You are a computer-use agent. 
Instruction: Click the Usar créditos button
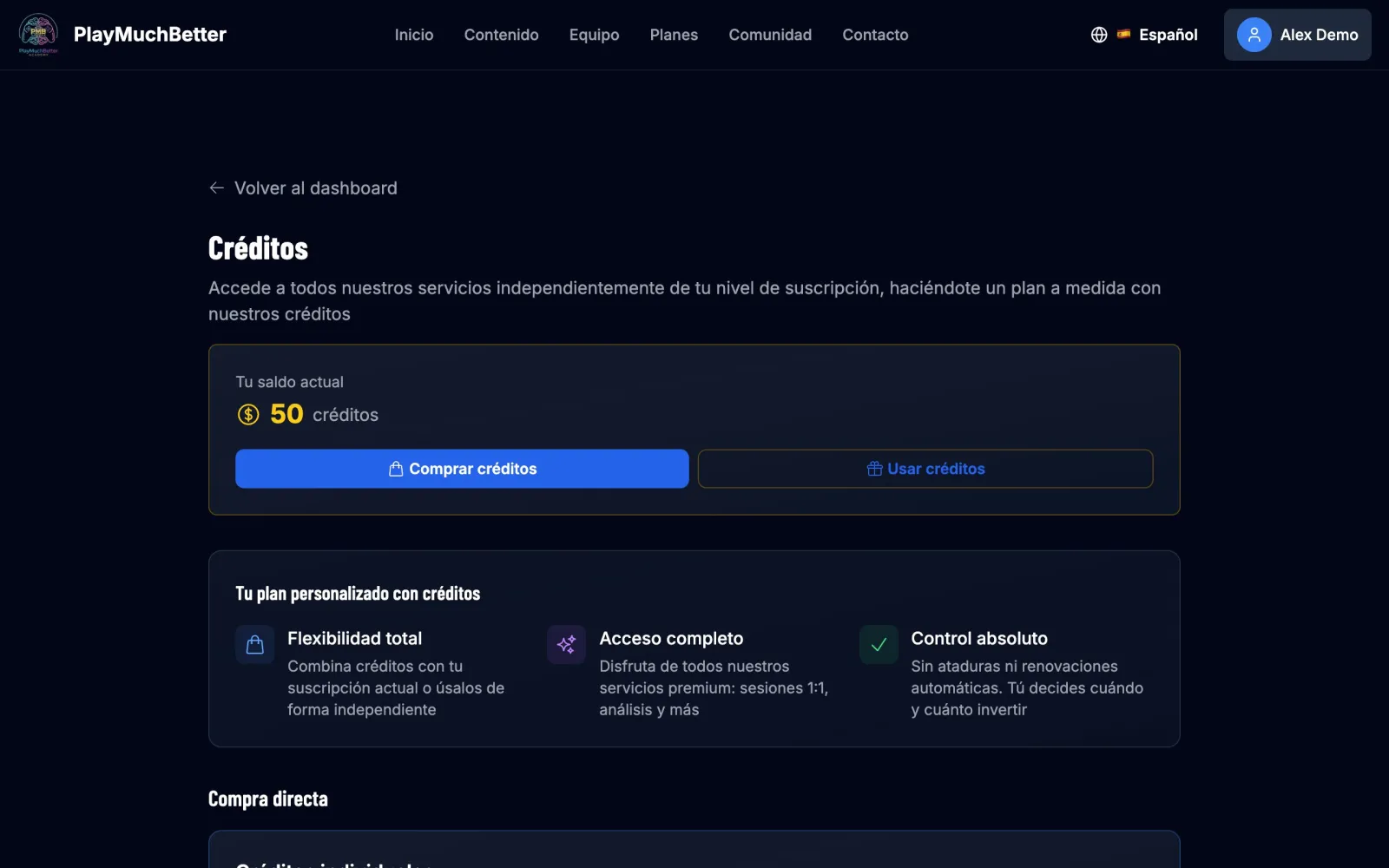(925, 469)
